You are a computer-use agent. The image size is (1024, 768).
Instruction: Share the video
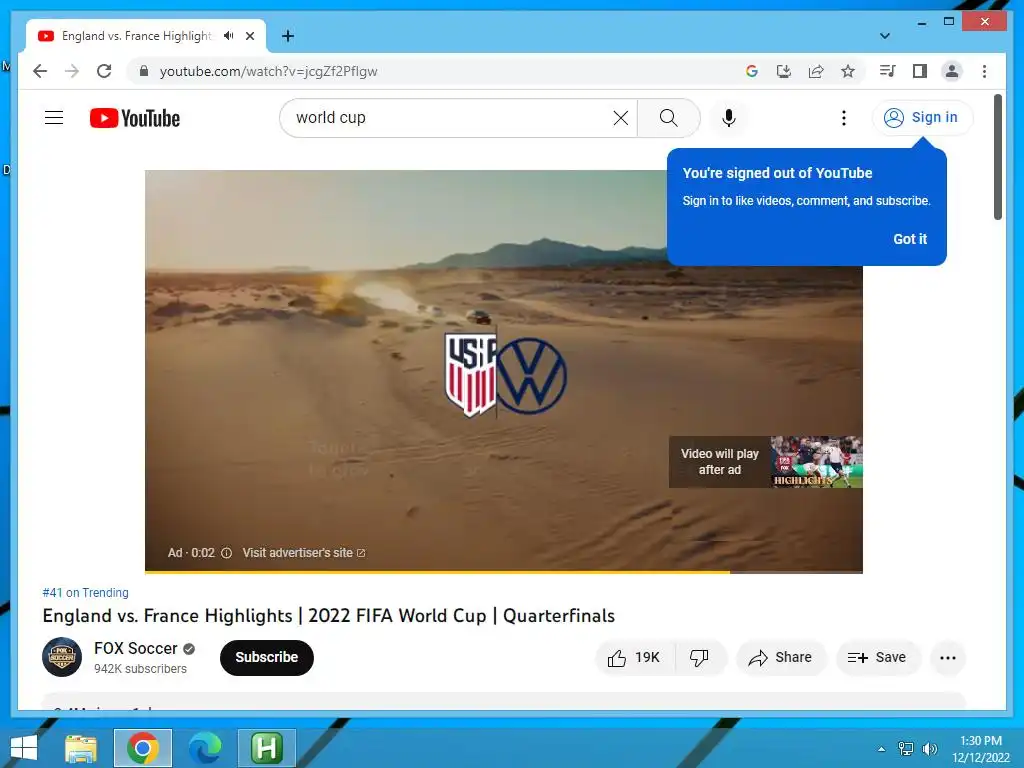tap(781, 658)
